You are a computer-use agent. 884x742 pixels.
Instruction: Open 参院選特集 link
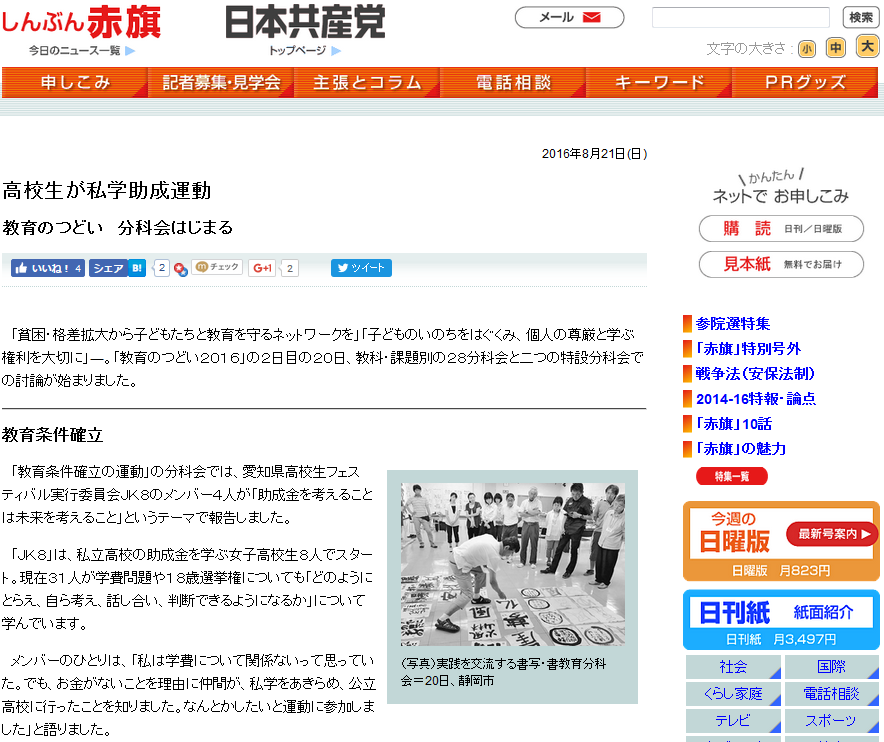pyautogui.click(x=732, y=324)
